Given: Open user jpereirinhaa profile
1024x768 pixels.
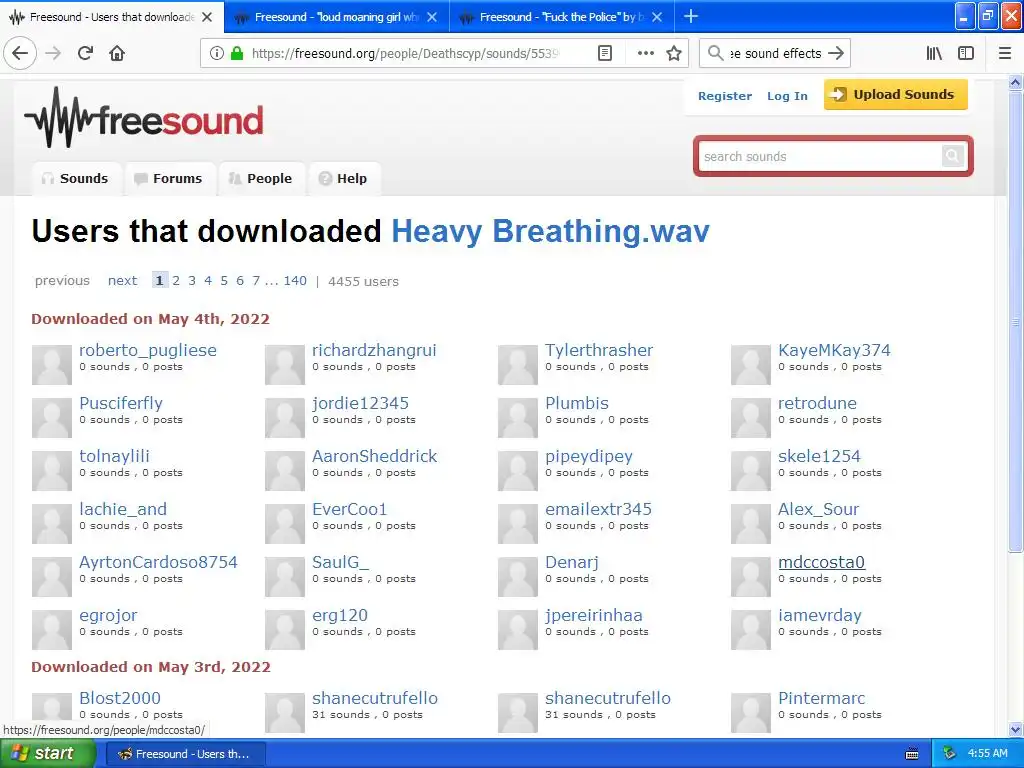Looking at the screenshot, I should pos(594,615).
